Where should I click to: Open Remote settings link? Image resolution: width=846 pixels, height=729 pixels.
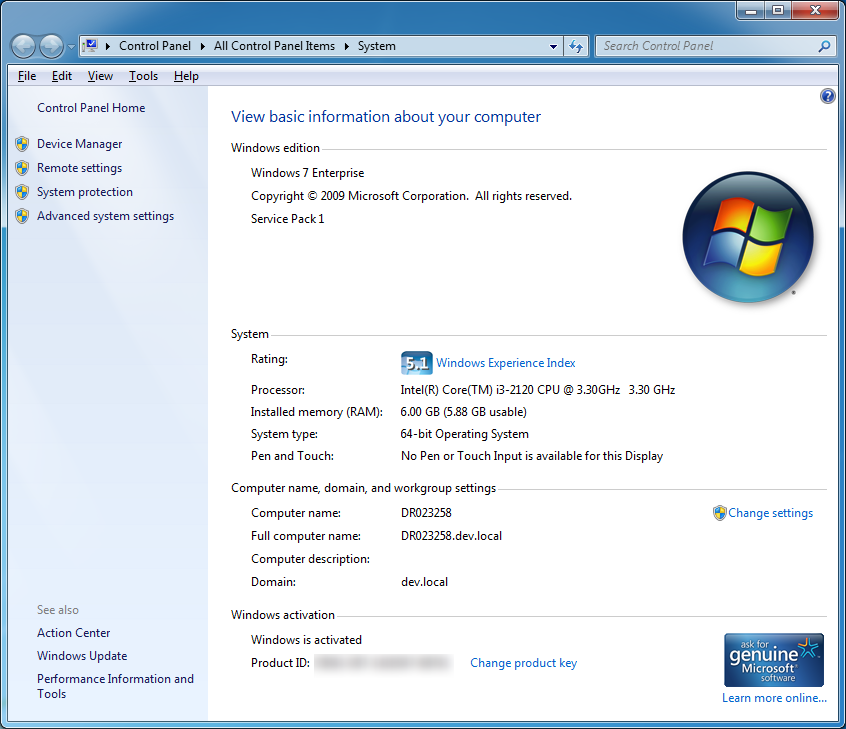pyautogui.click(x=79, y=168)
